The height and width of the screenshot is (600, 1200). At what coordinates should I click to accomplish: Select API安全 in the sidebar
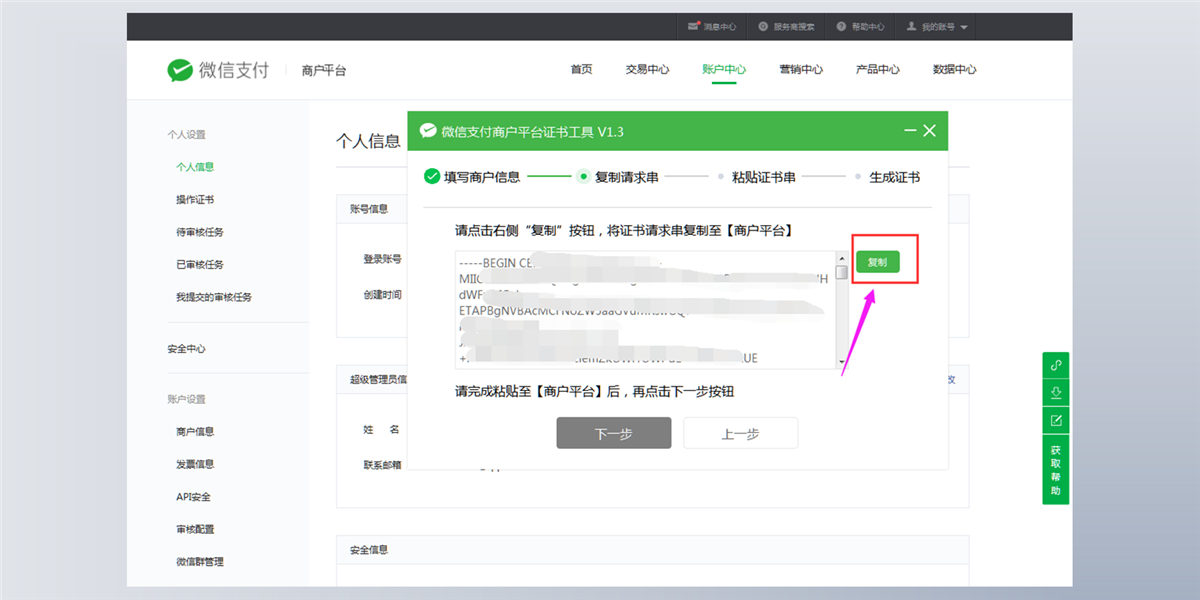click(x=193, y=497)
